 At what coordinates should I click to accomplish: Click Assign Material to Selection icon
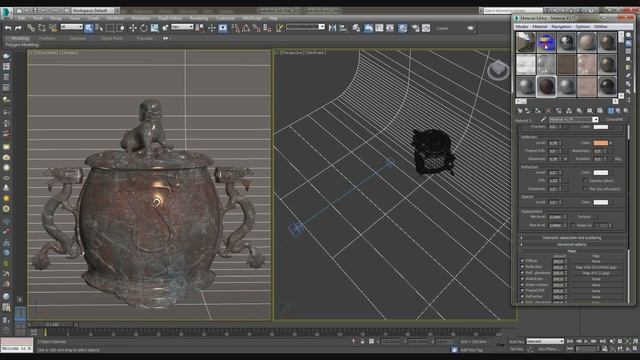[538, 111]
